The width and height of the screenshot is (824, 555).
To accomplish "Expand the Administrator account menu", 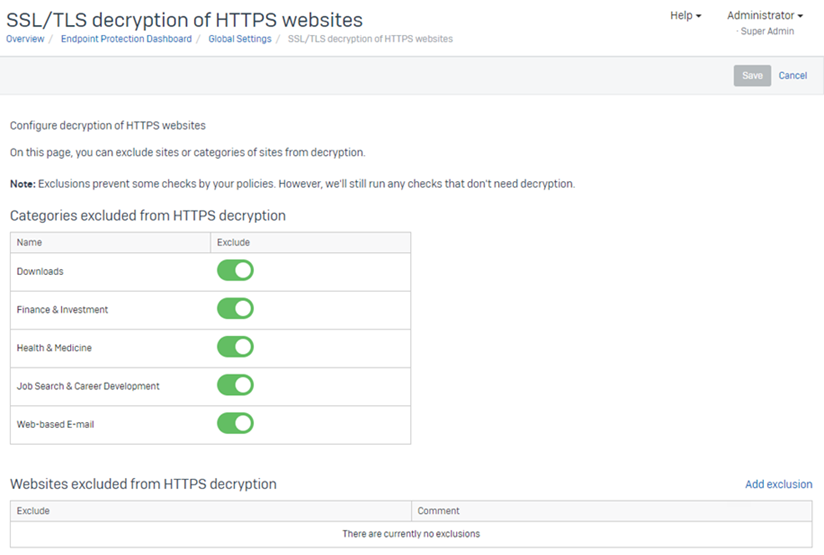I will click(764, 16).
